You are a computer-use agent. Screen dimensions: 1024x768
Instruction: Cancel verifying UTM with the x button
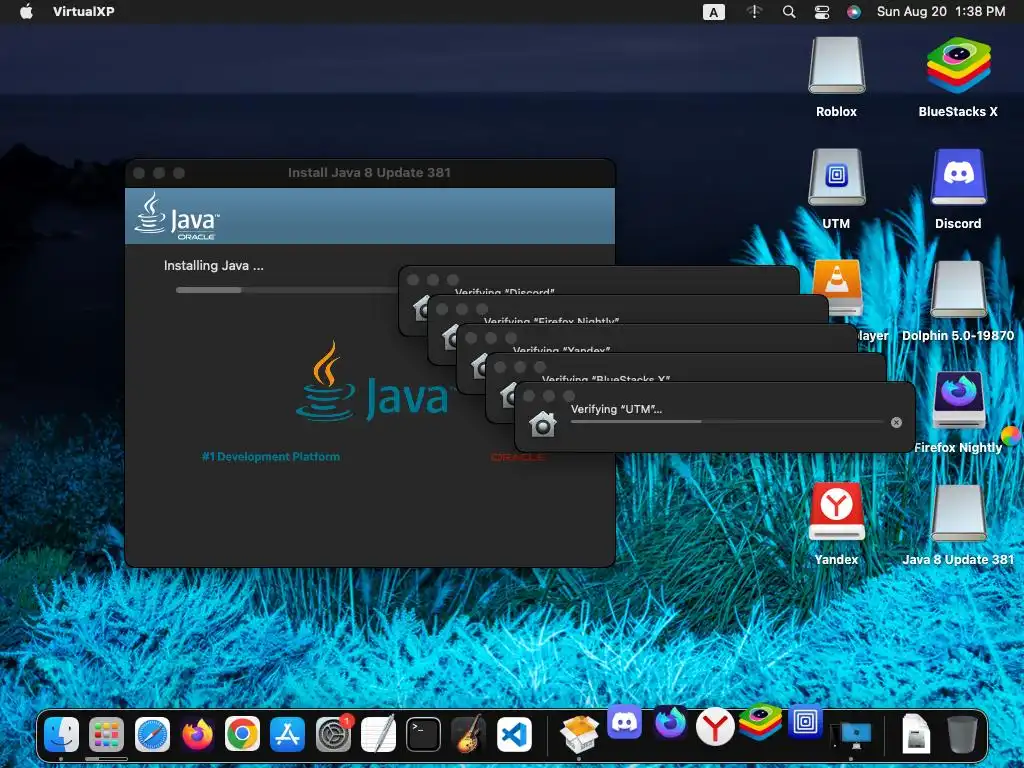897,423
